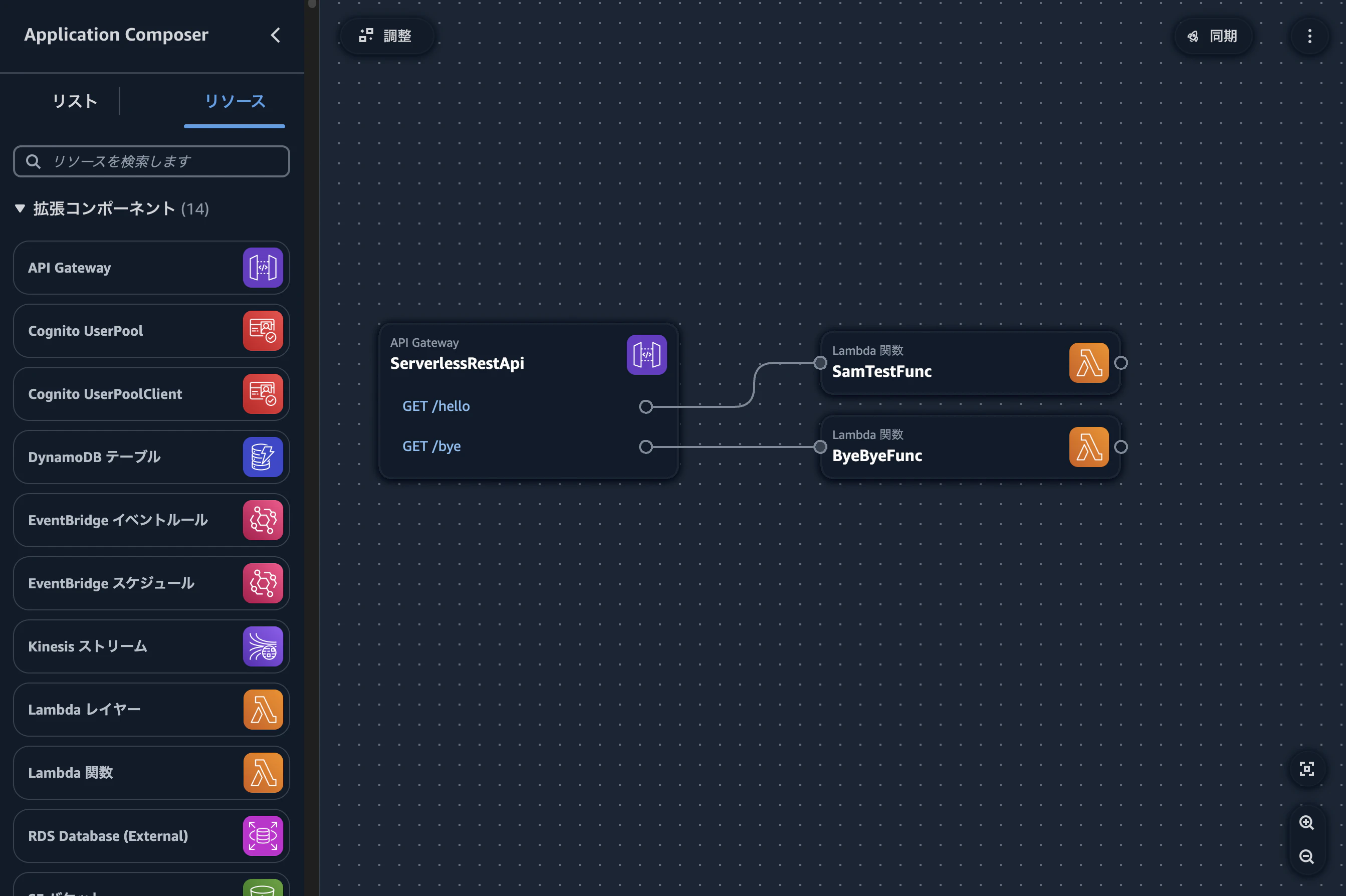Click the GET /hello output port

[645, 406]
